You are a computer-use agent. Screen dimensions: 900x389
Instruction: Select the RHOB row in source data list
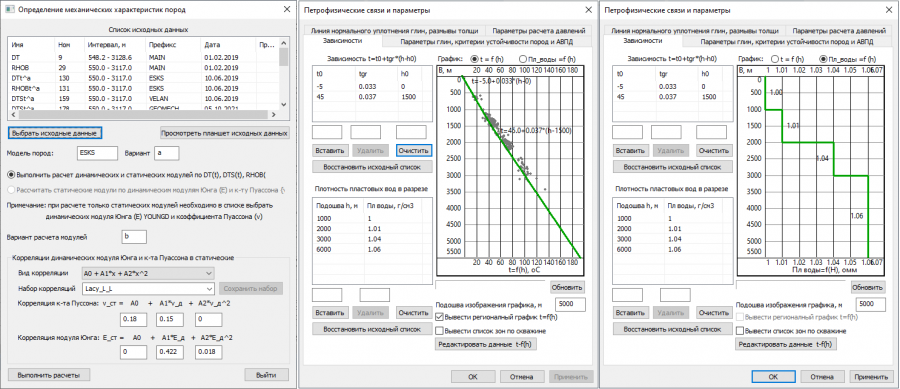coord(143,68)
